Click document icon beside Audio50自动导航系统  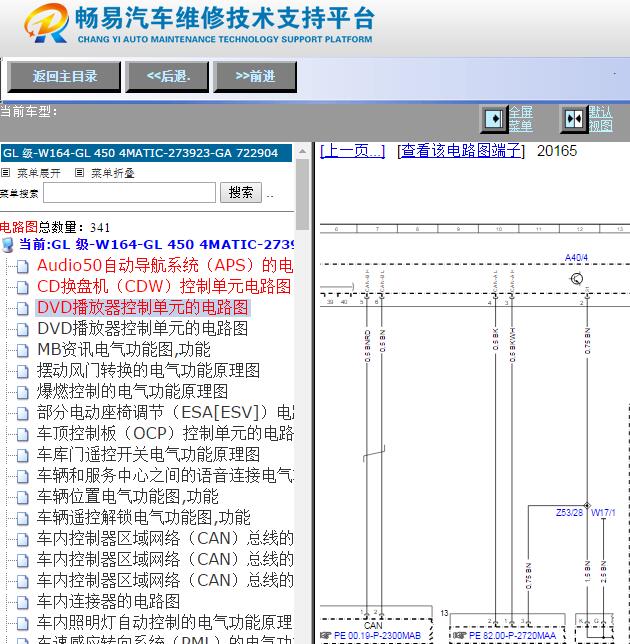coord(23,266)
